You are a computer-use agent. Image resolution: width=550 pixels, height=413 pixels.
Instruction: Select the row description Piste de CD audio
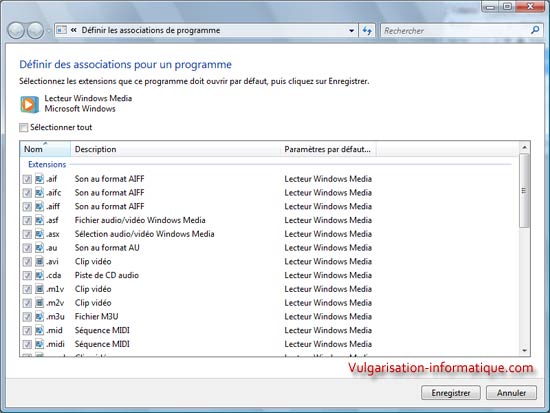coord(107,275)
